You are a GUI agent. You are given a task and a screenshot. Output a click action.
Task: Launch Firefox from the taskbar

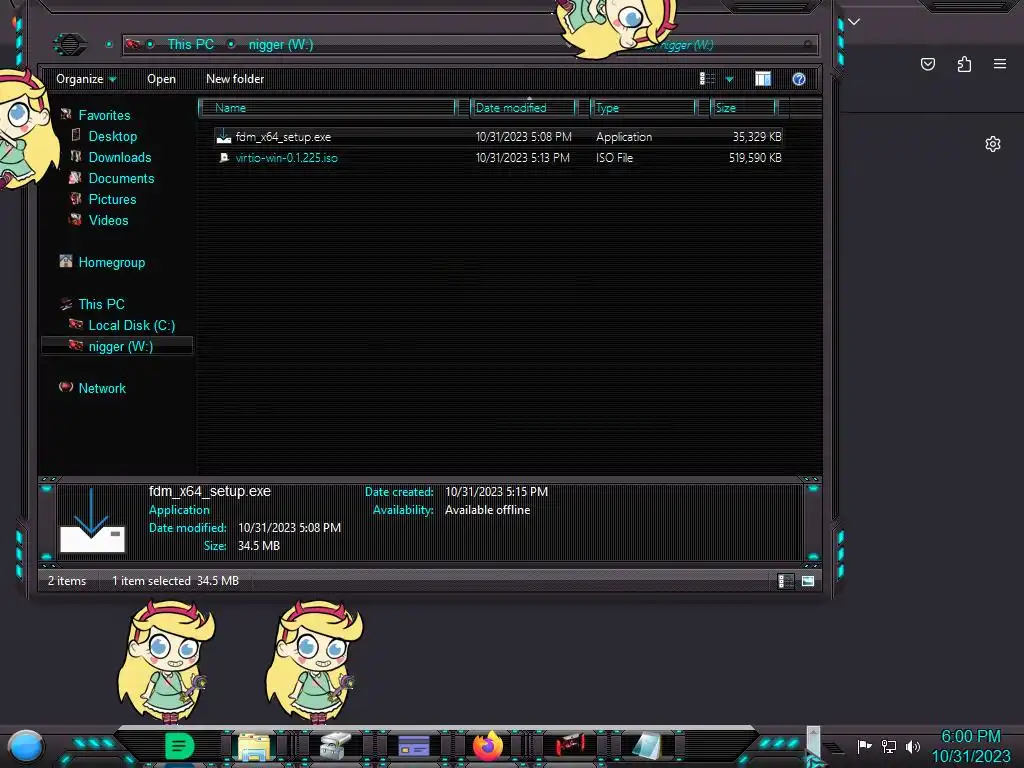[488, 746]
